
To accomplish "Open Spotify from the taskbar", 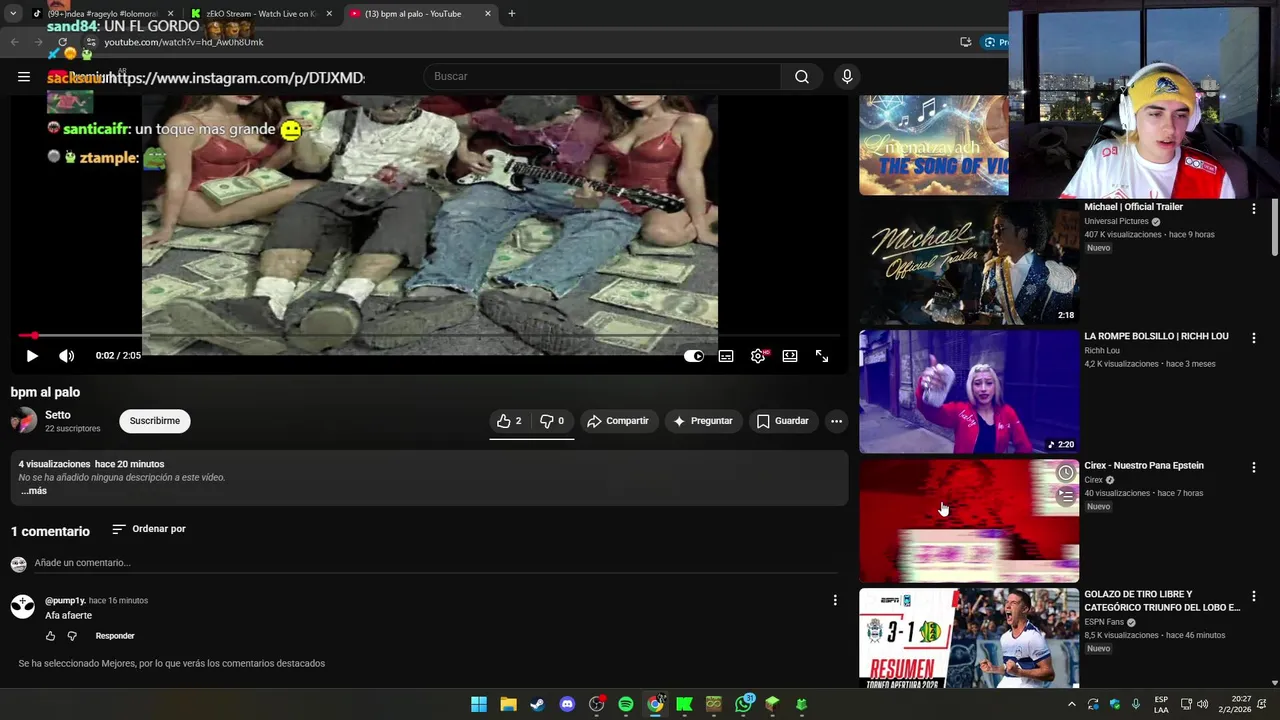I will point(626,704).
